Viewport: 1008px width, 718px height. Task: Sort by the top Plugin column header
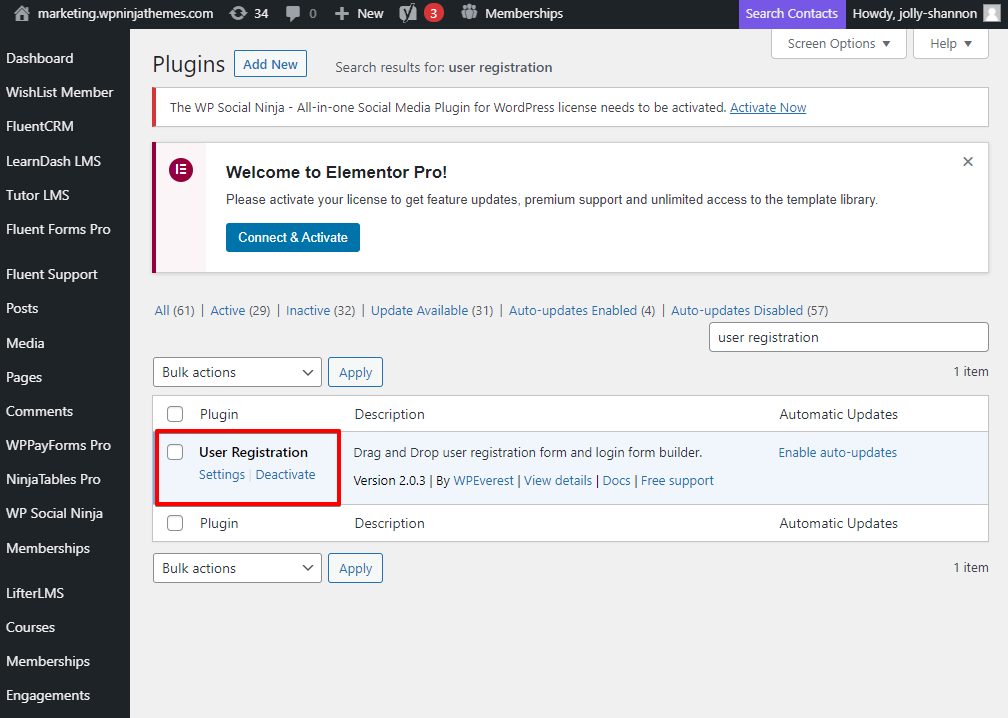[x=219, y=415]
